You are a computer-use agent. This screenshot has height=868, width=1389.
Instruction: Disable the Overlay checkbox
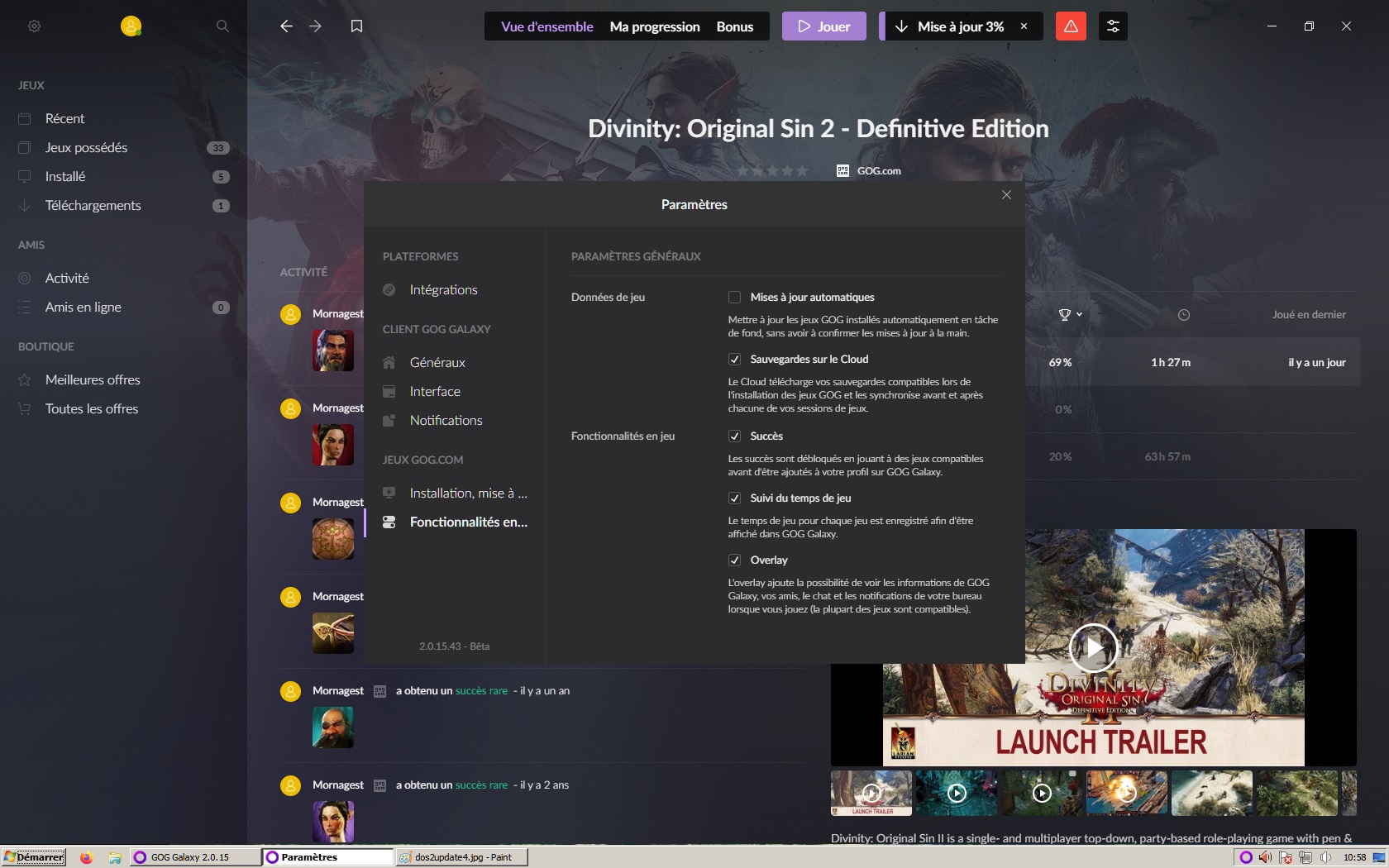[x=734, y=560]
